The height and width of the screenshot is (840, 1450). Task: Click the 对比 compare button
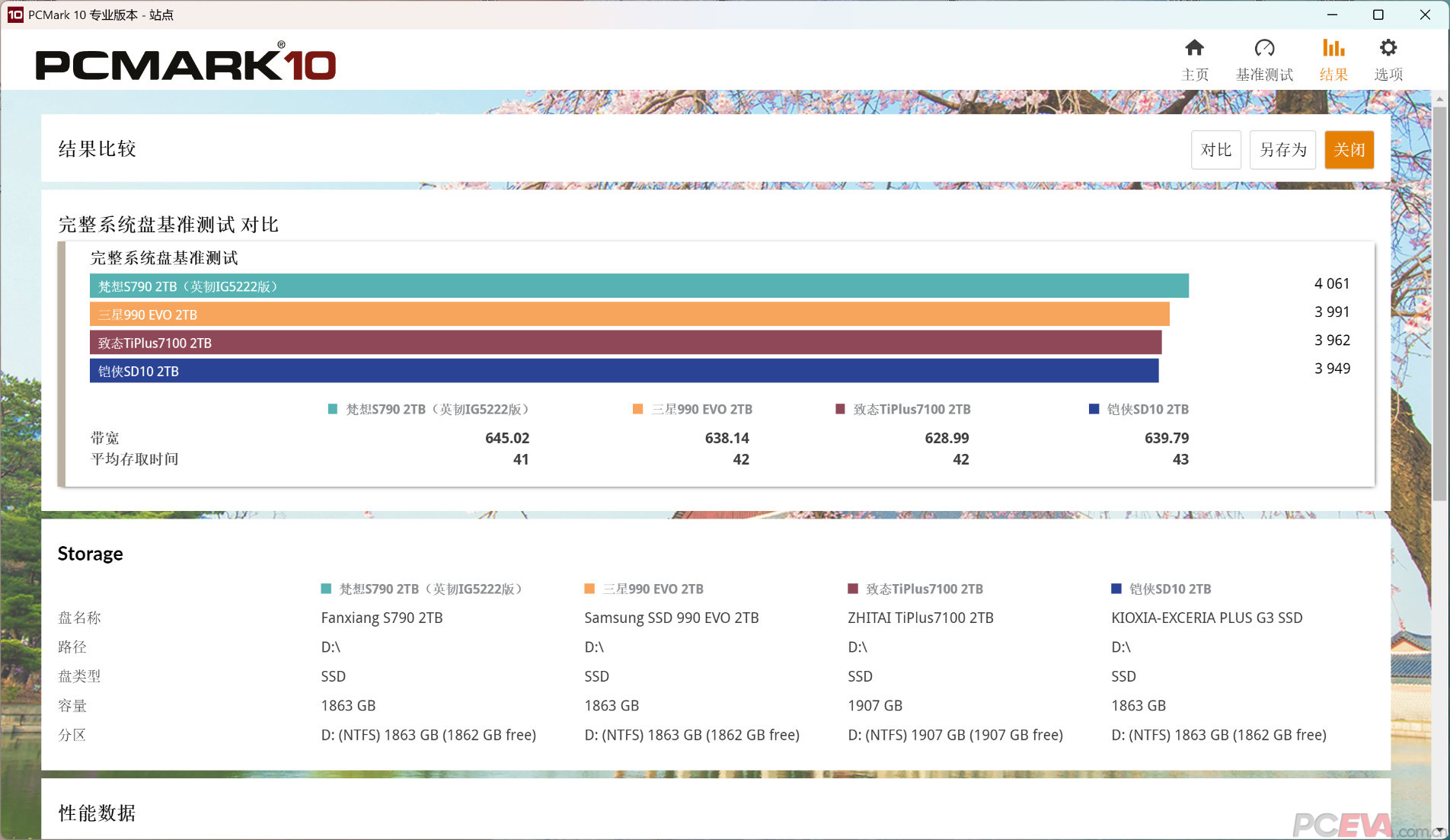tap(1215, 149)
